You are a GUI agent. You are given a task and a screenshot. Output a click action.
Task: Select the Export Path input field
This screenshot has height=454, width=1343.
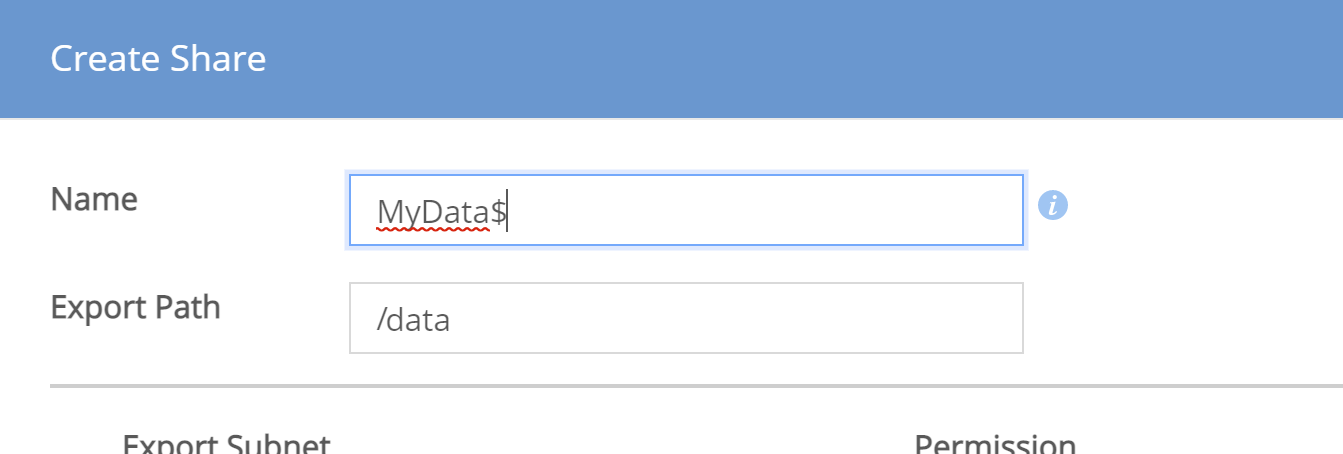click(x=686, y=318)
